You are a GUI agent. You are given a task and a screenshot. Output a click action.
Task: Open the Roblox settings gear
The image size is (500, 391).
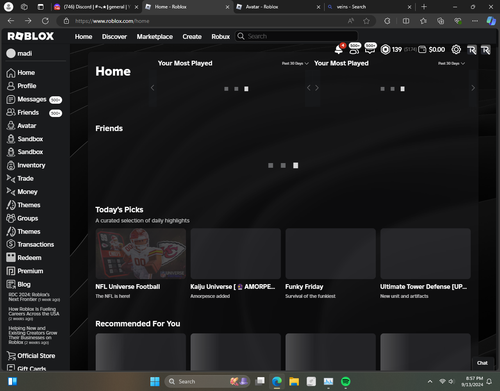(456, 50)
